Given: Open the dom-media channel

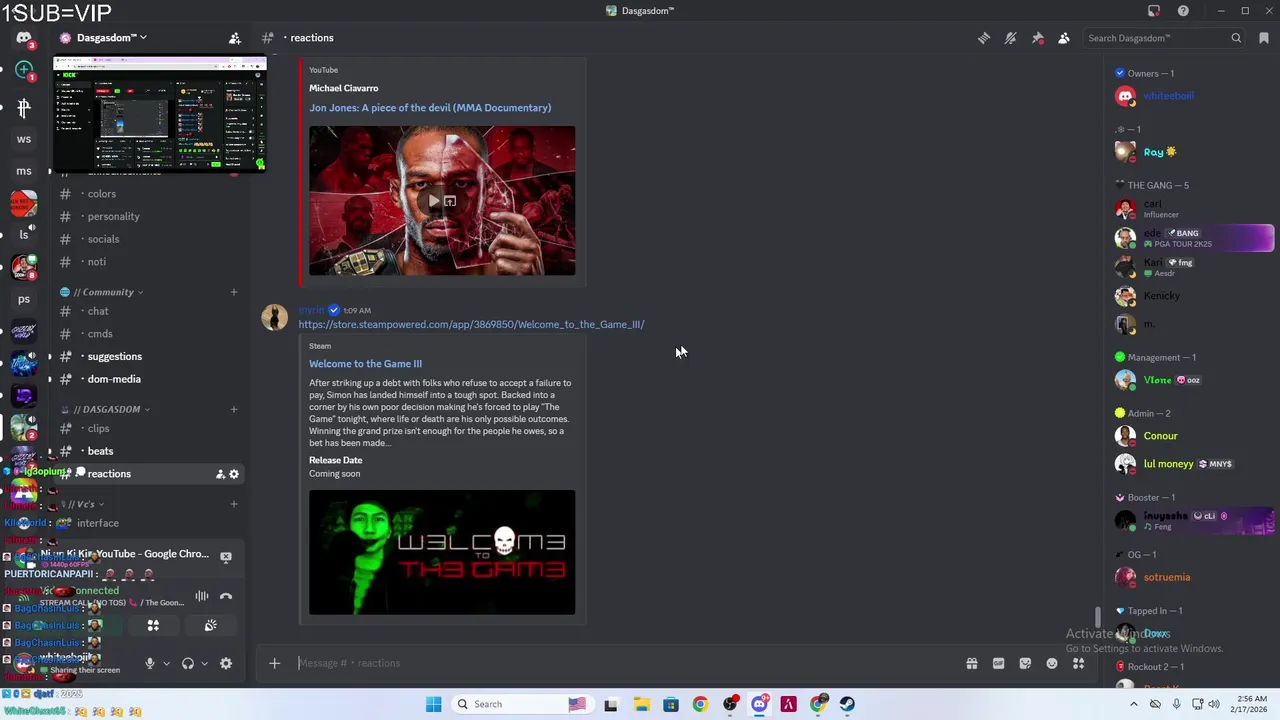Looking at the screenshot, I should 114,379.
